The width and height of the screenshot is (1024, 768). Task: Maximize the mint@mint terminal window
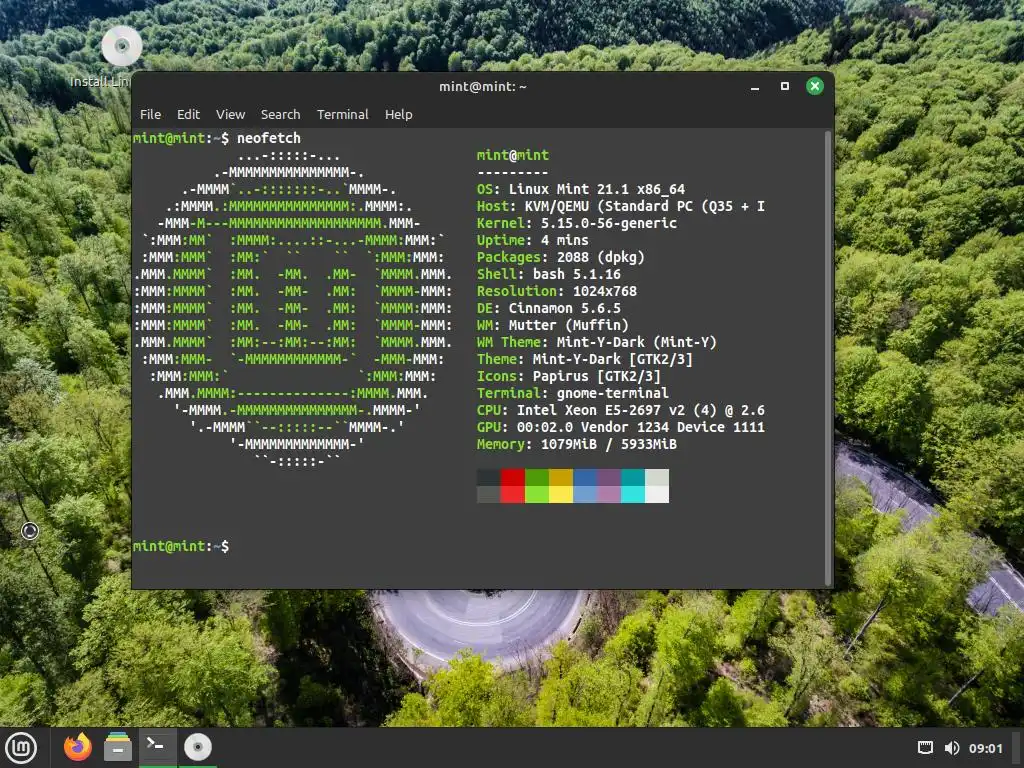[x=785, y=86]
